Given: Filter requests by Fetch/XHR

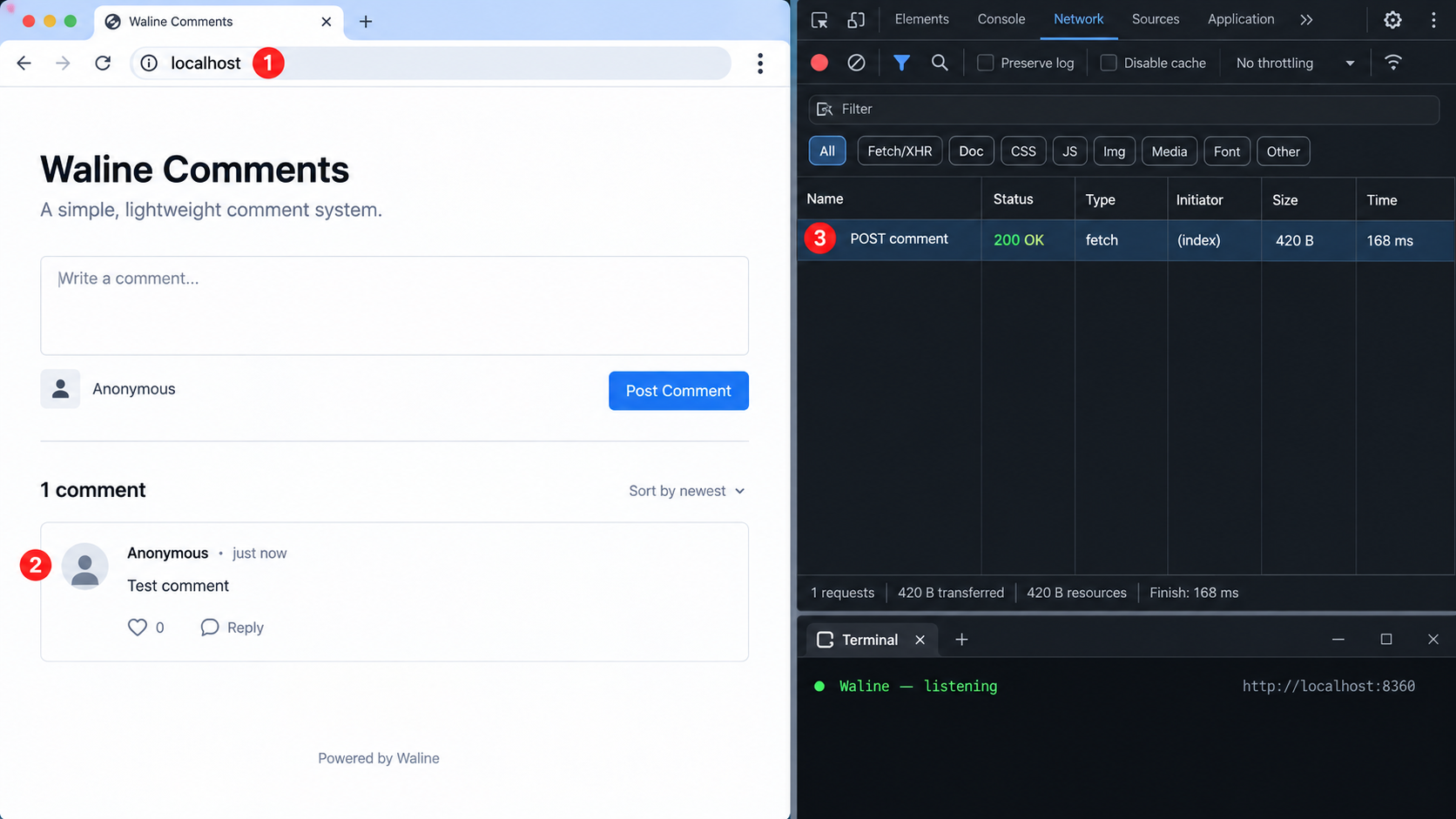Looking at the screenshot, I should [900, 151].
